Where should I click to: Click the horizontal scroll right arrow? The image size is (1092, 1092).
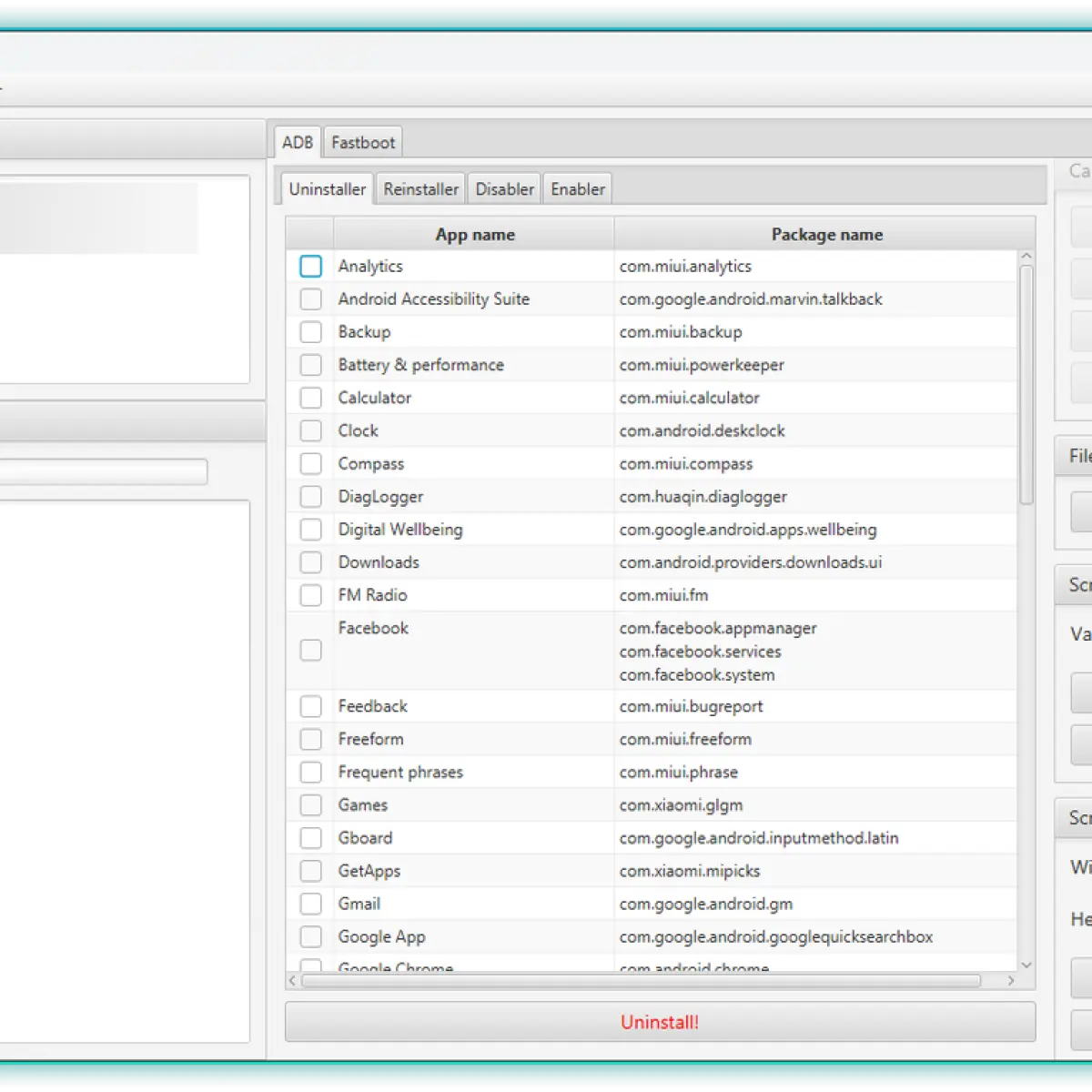[1011, 981]
